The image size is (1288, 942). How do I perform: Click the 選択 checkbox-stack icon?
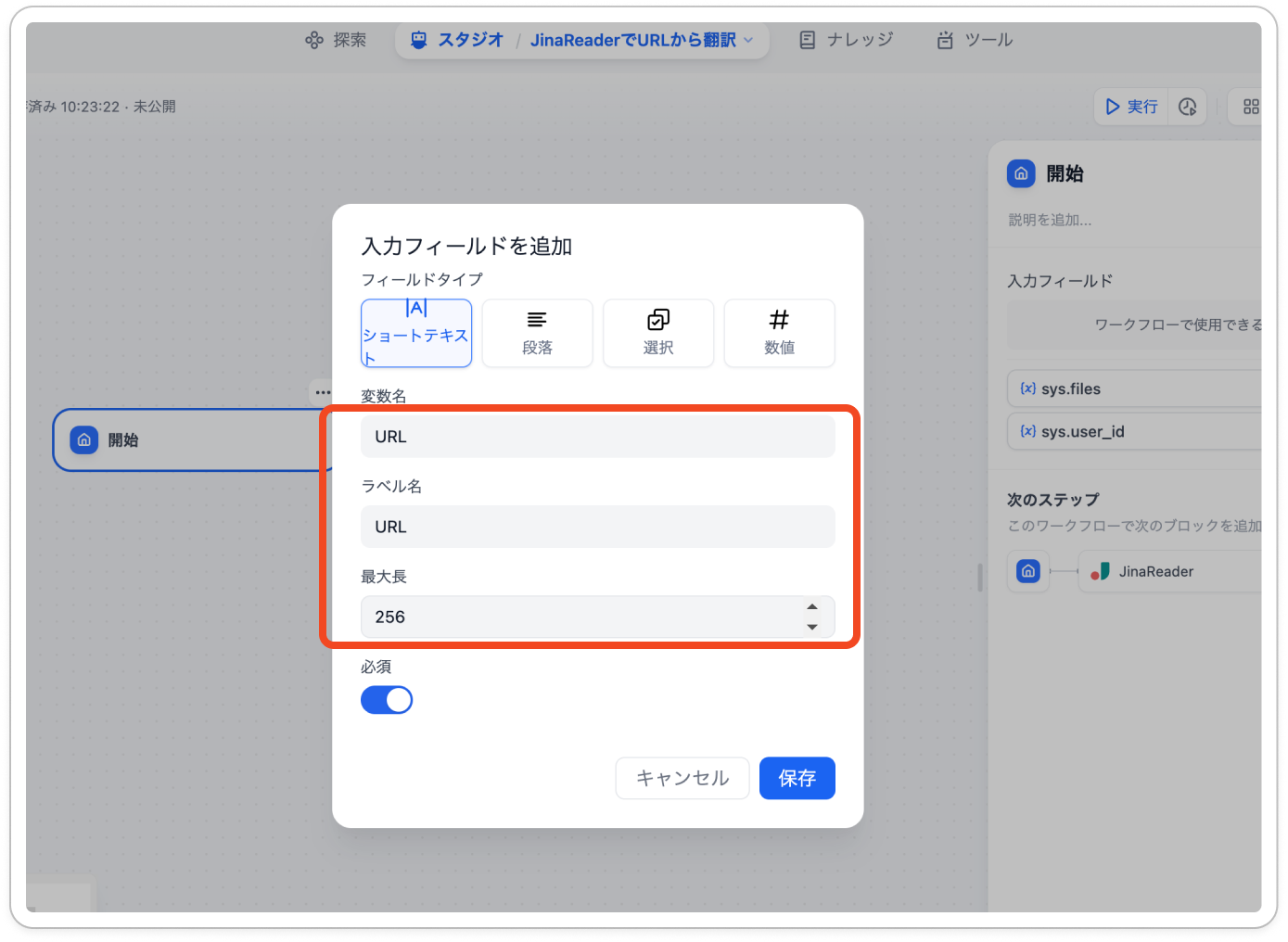click(x=658, y=320)
